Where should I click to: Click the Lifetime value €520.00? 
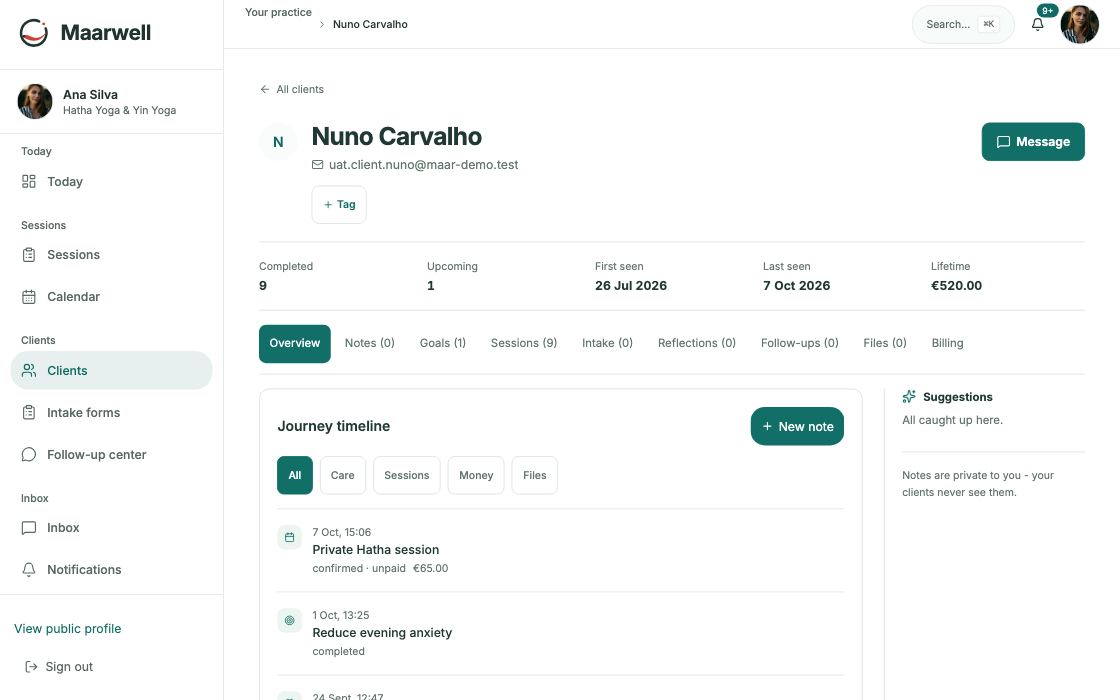[956, 286]
